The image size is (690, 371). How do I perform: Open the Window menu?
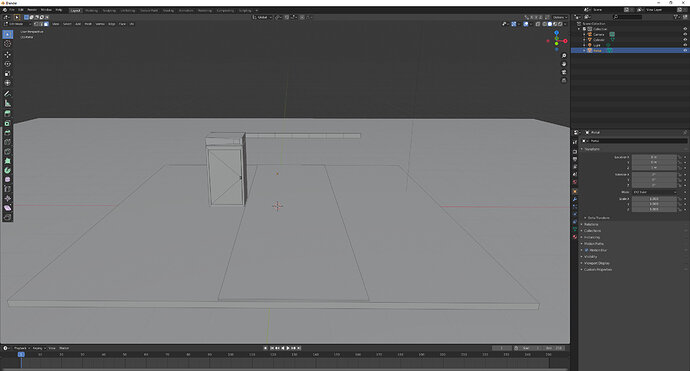46,10
